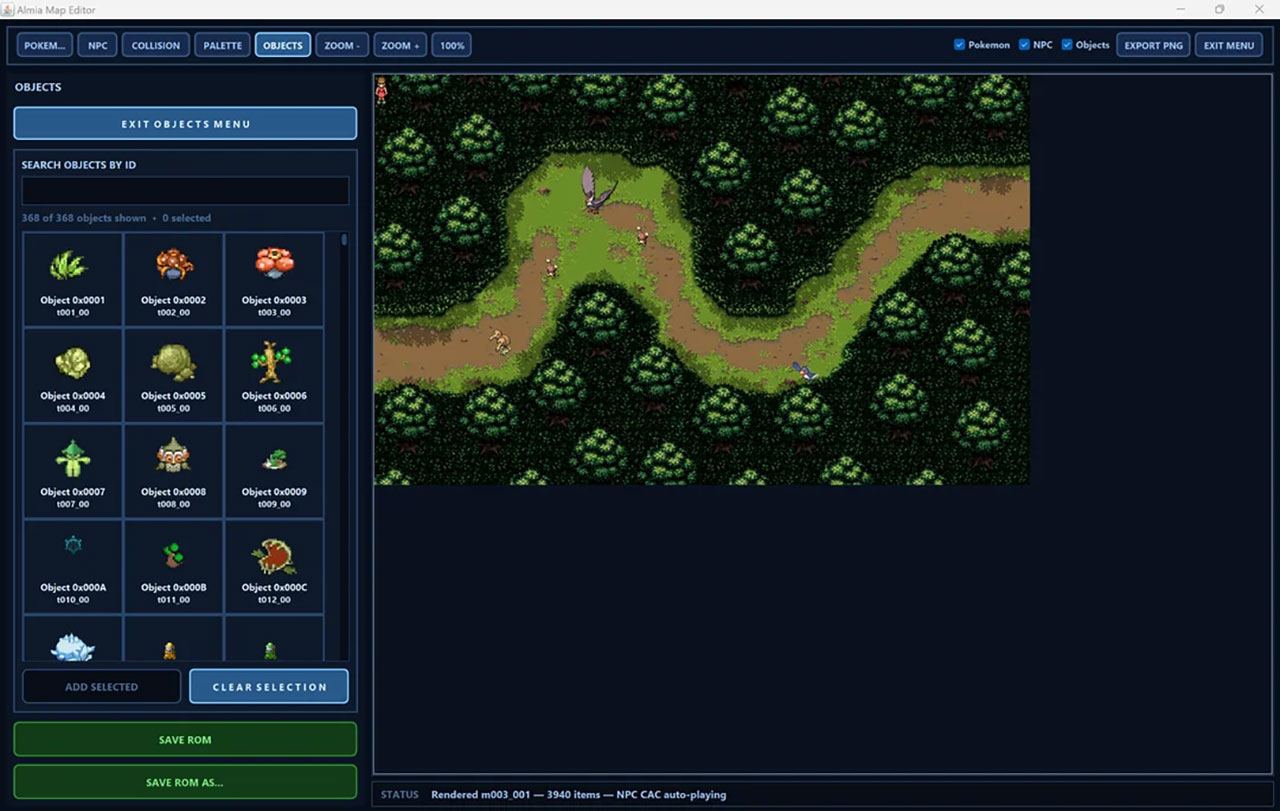Image resolution: width=1280 pixels, height=811 pixels.
Task: Toggle the Pokemon visibility checkbox
Action: [959, 45]
